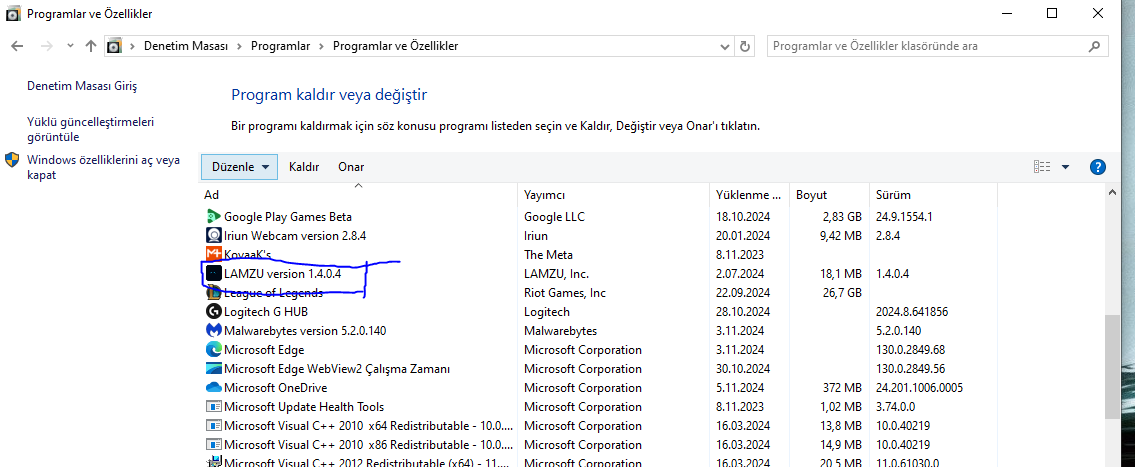Viewport: 1135px width, 467px height.
Task: Select Google Play Games Beta row
Action: coord(599,216)
